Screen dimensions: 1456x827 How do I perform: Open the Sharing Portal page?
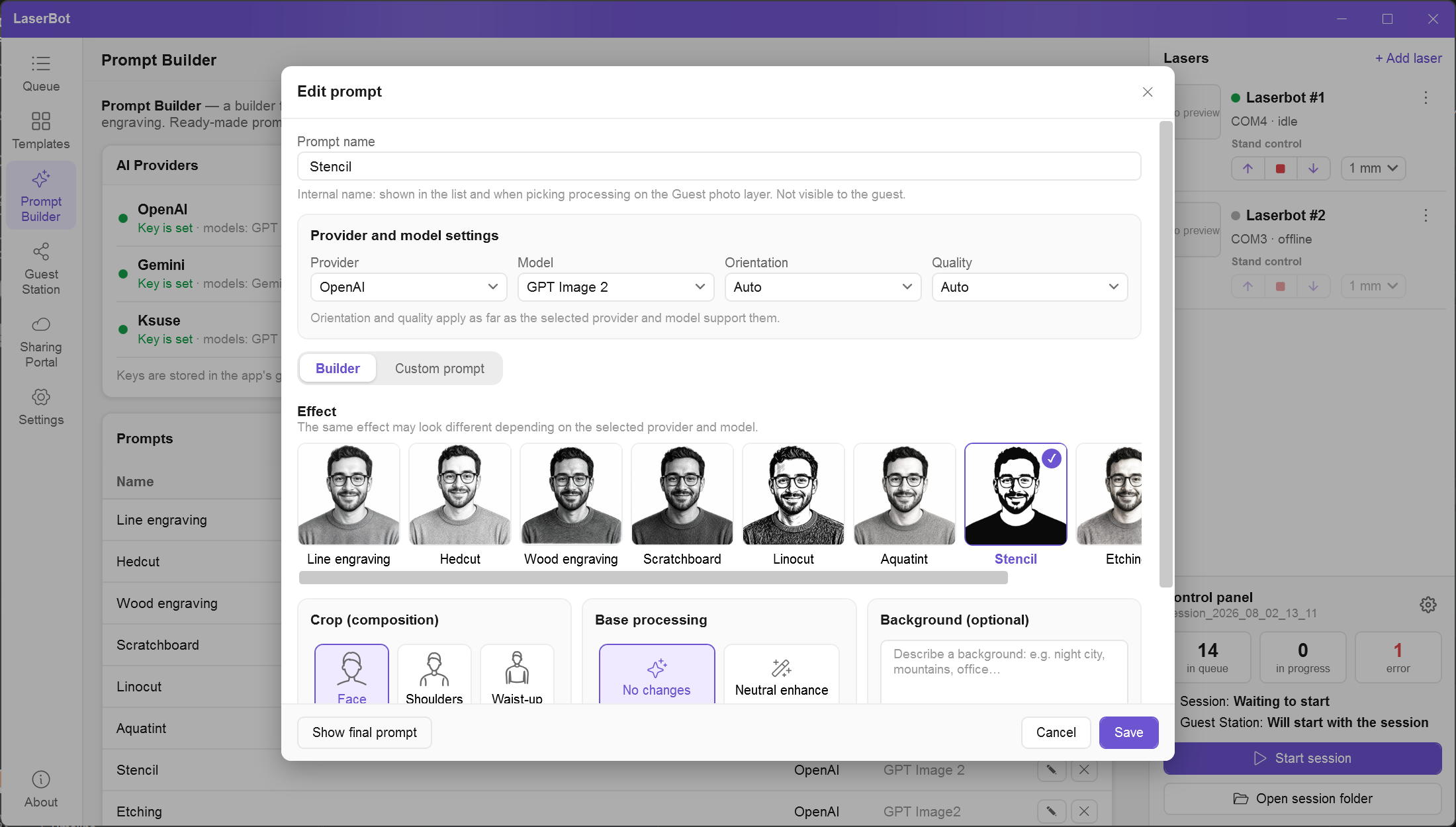coord(41,341)
